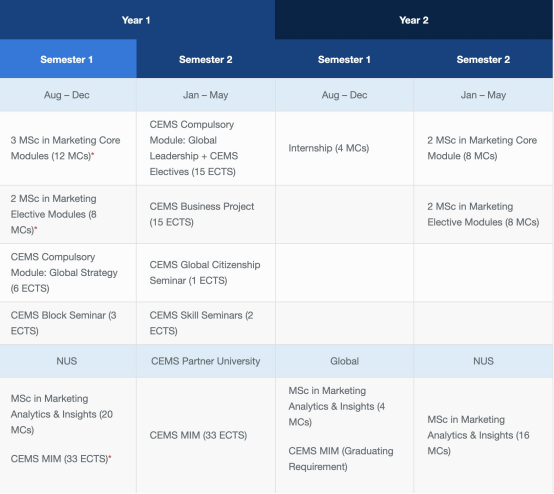Image resolution: width=554 pixels, height=494 pixels.
Task: Click red asterisk after CEMS MIM (33 ECTS)
Action: pyautogui.click(x=110, y=457)
